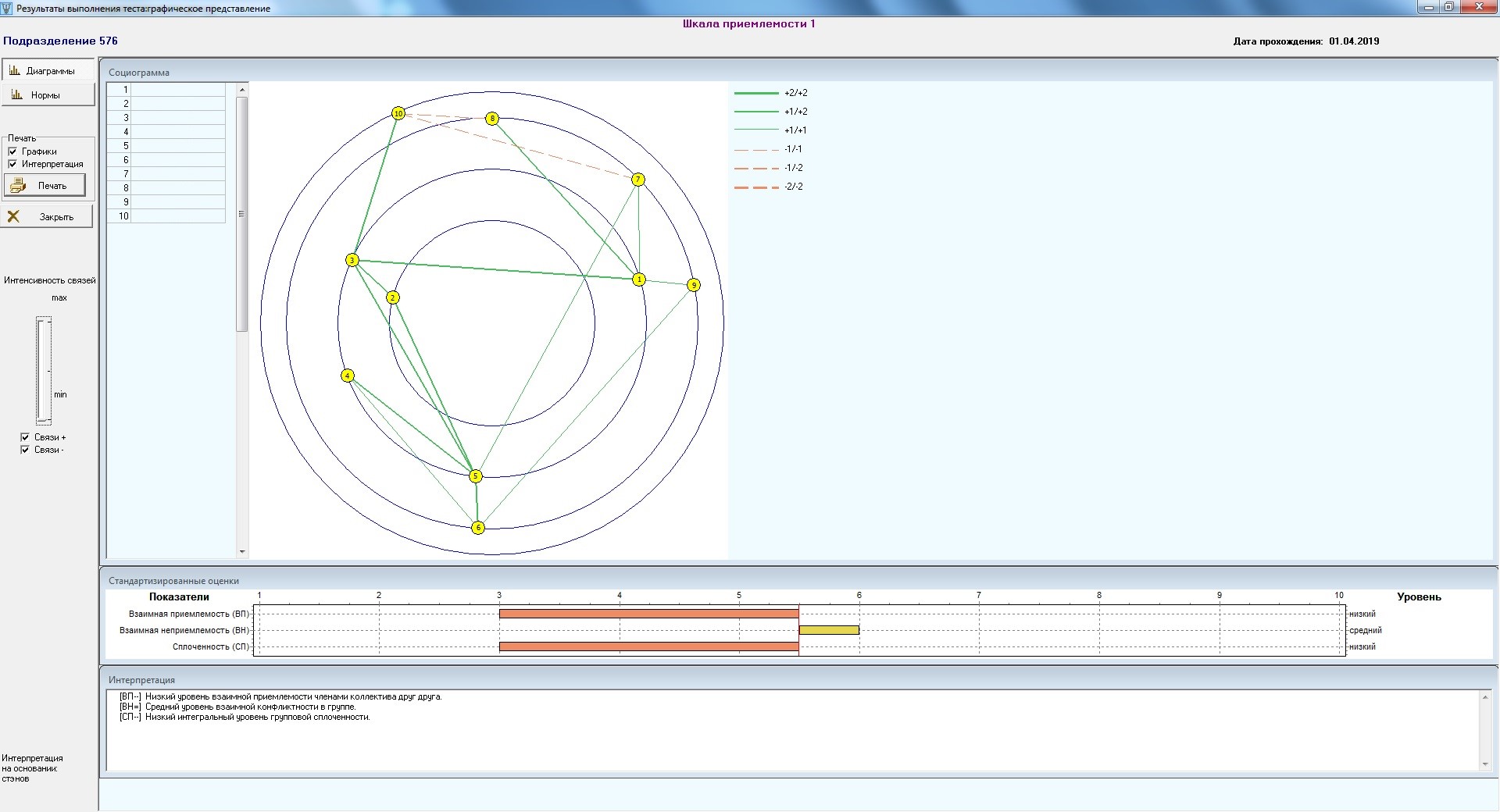
Task: Select row 4 in member list
Action: 166,132
